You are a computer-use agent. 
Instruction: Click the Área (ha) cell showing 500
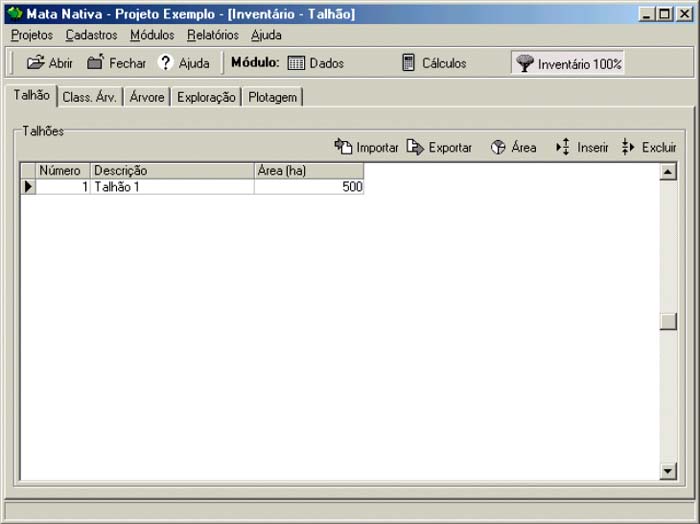(x=309, y=187)
